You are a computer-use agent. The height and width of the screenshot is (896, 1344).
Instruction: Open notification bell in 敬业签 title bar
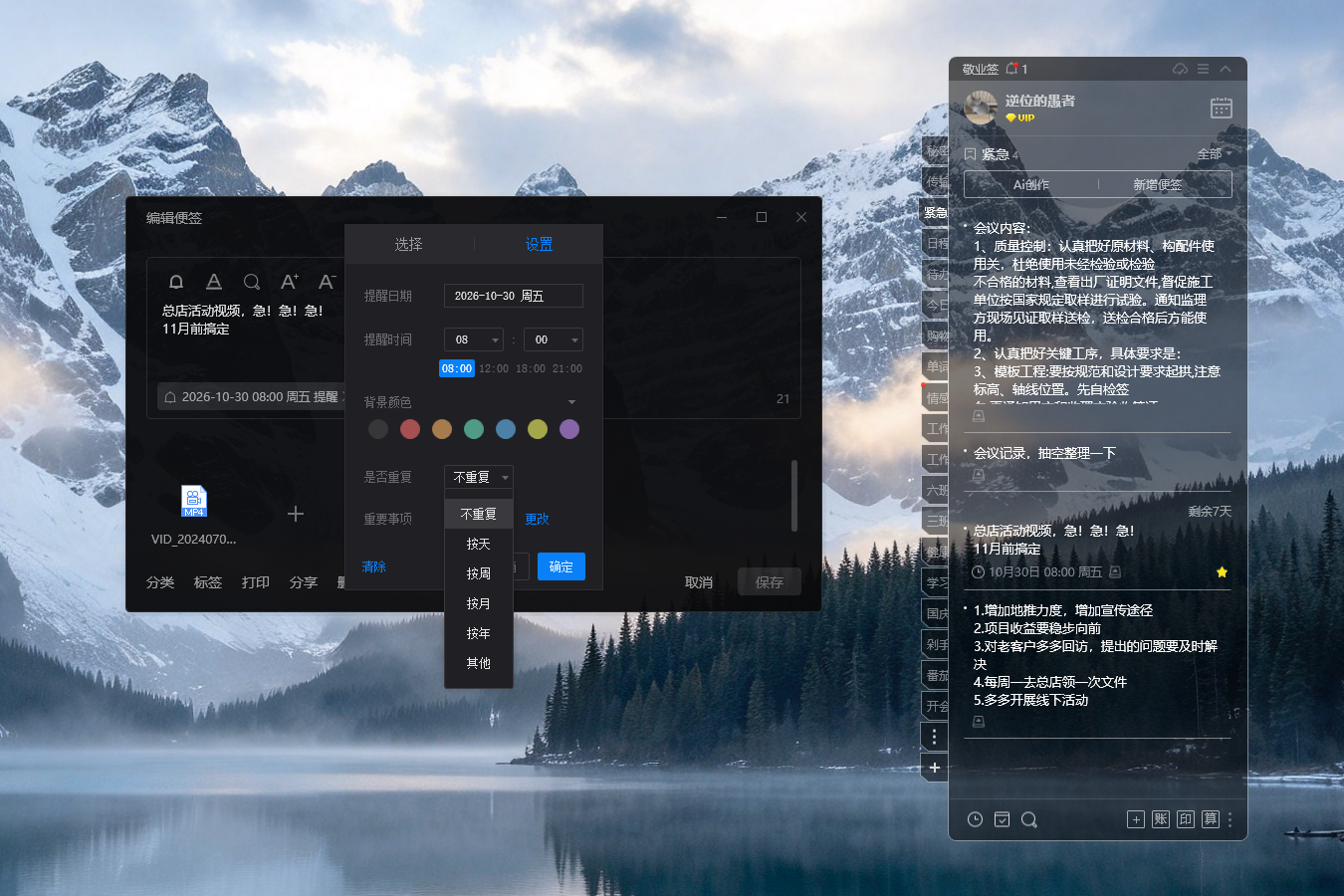(x=1012, y=69)
